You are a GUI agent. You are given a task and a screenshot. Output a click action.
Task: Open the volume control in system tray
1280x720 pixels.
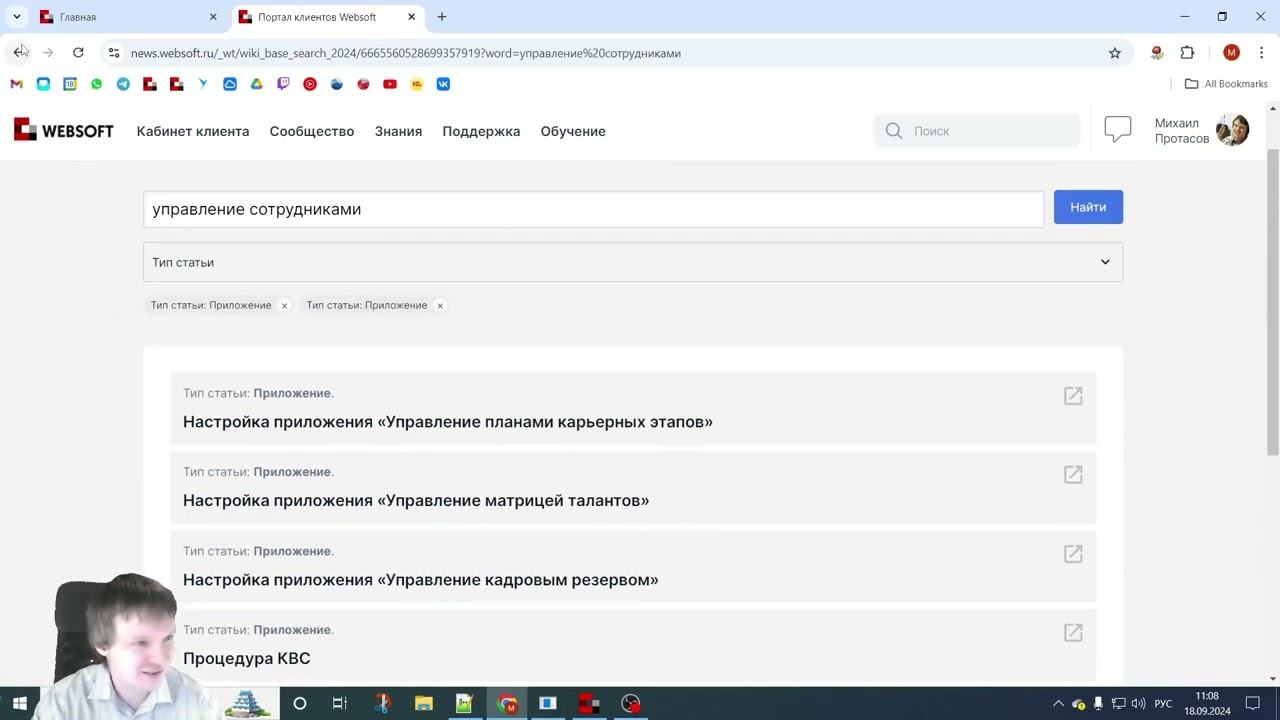pyautogui.click(x=1138, y=704)
